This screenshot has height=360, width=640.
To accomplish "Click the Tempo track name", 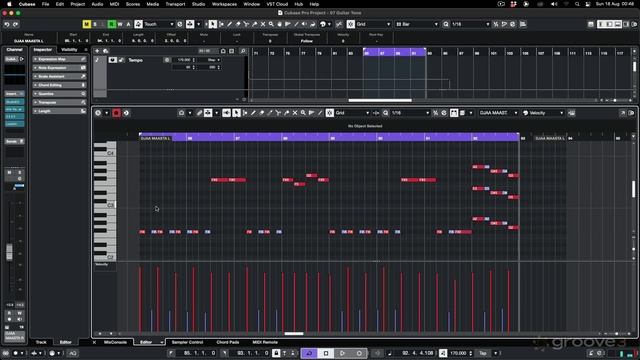I will tap(136, 60).
